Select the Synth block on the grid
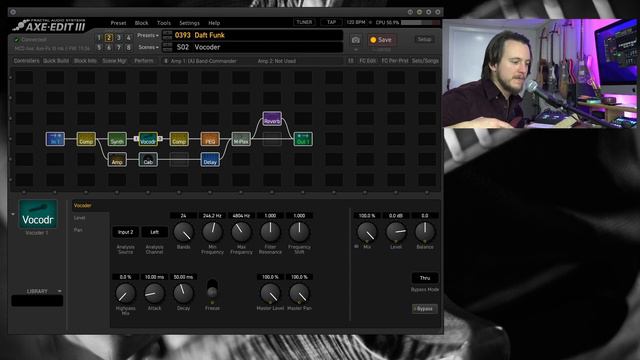Image resolution: width=640 pixels, height=360 pixels. click(117, 139)
